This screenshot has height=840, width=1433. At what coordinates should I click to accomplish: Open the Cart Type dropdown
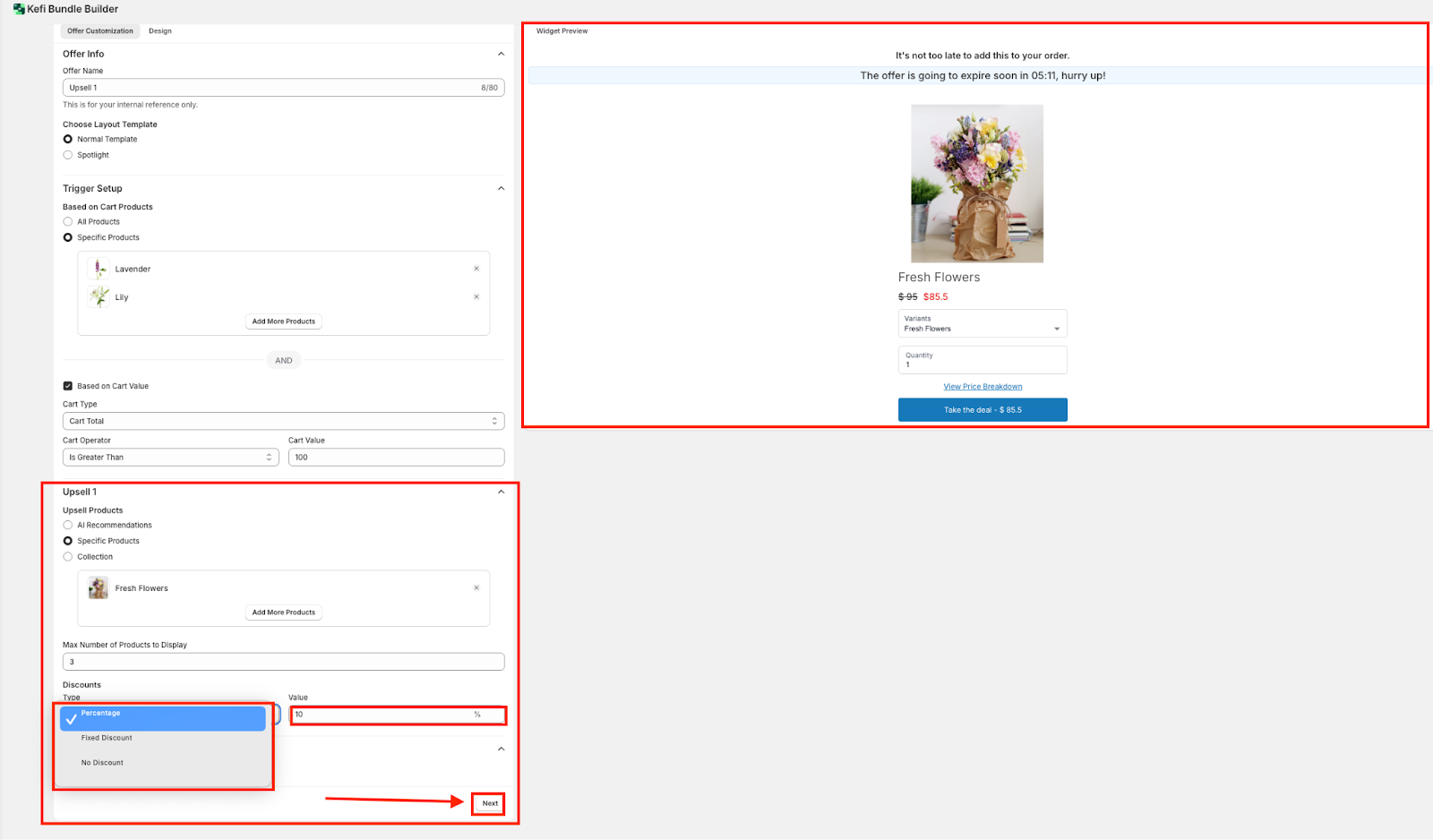click(x=283, y=421)
